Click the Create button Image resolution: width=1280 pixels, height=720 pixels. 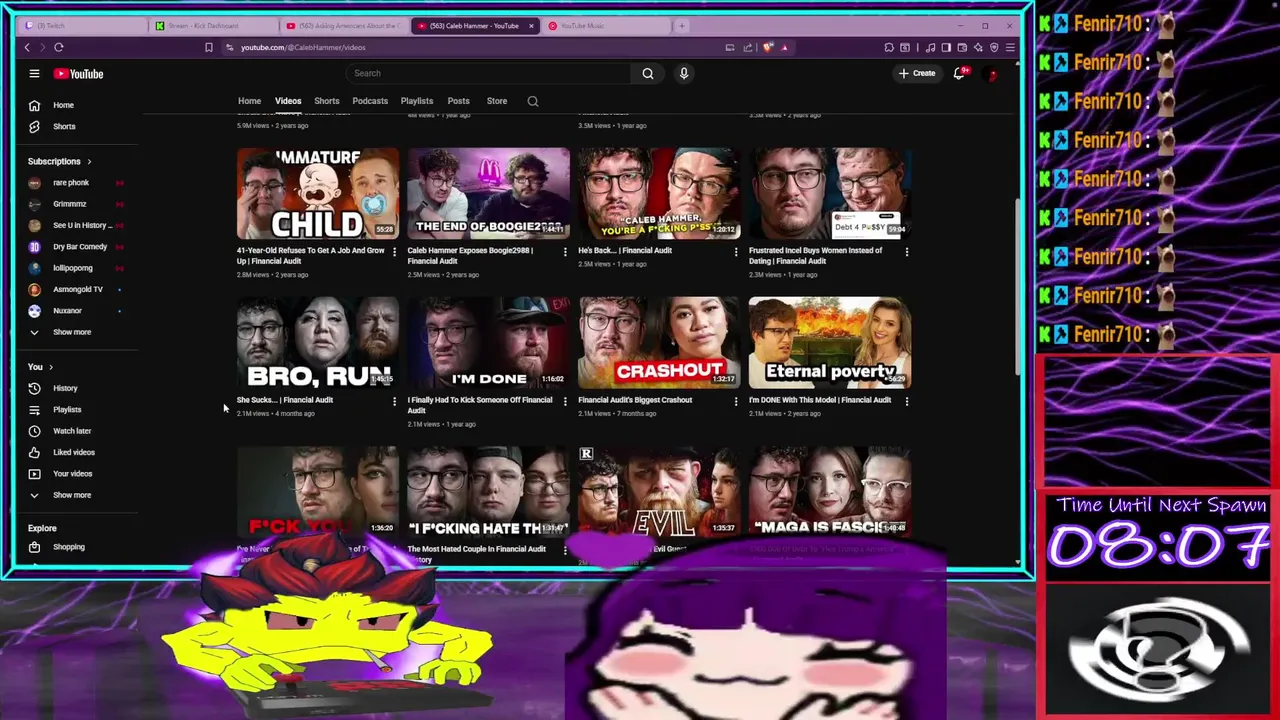pos(917,73)
